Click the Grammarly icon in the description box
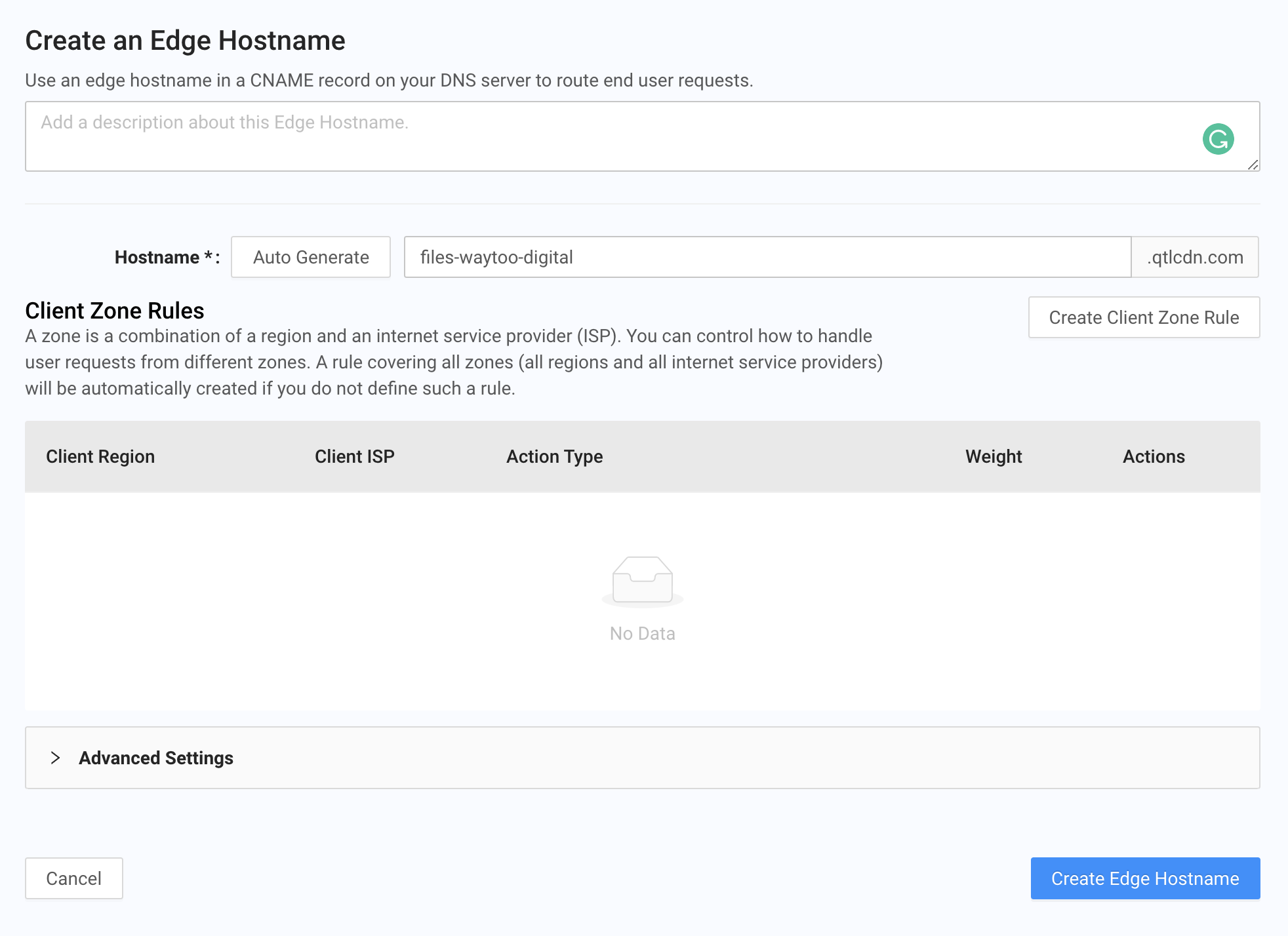The image size is (1288, 936). point(1218,139)
